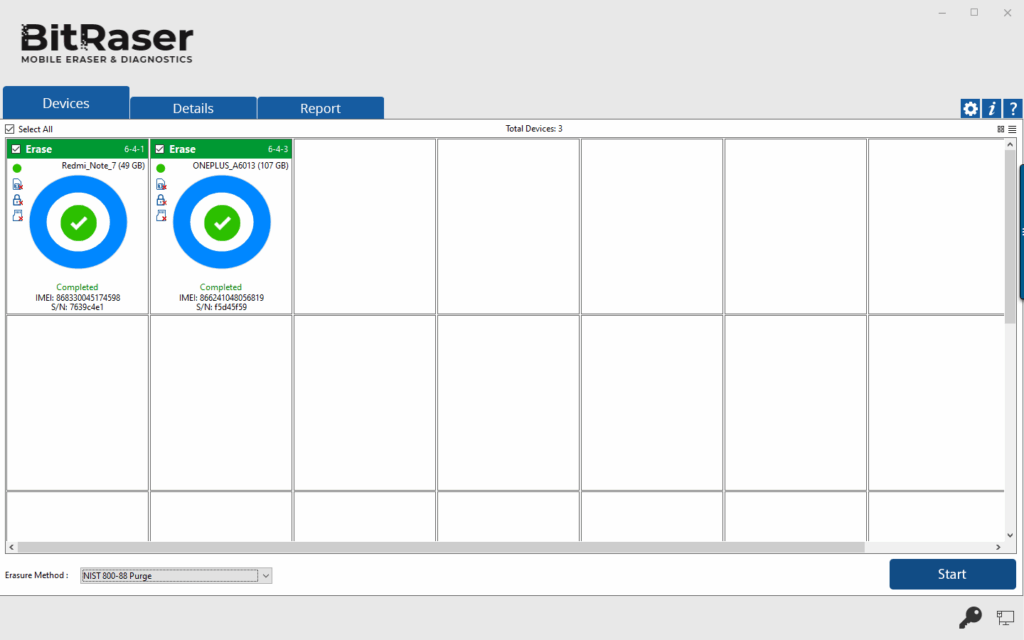Uncheck Erase checkbox for device 6-4-1
Viewport: 1024px width, 640px height.
pyautogui.click(x=16, y=149)
